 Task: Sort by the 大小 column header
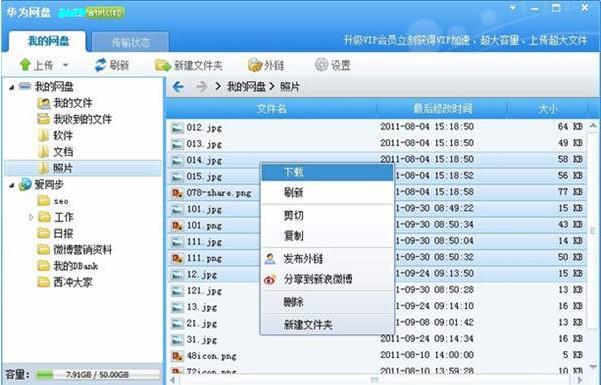pyautogui.click(x=547, y=109)
